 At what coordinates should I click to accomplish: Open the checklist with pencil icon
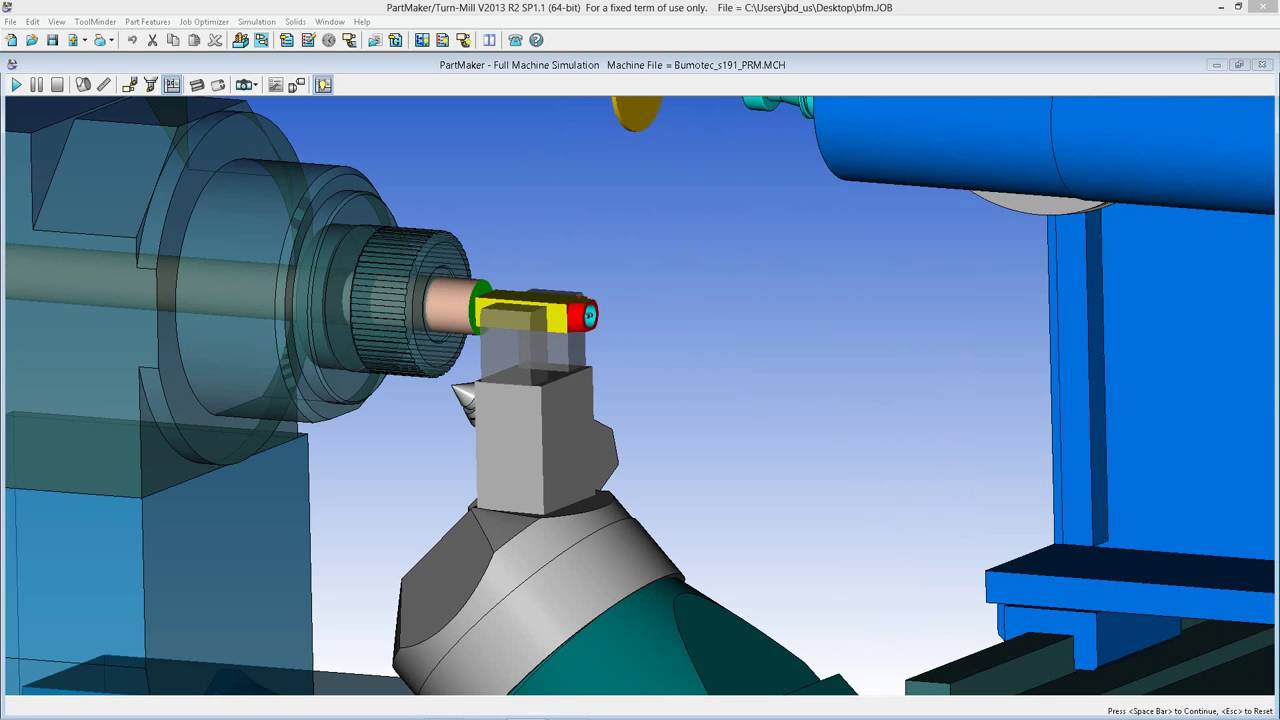[x=308, y=40]
